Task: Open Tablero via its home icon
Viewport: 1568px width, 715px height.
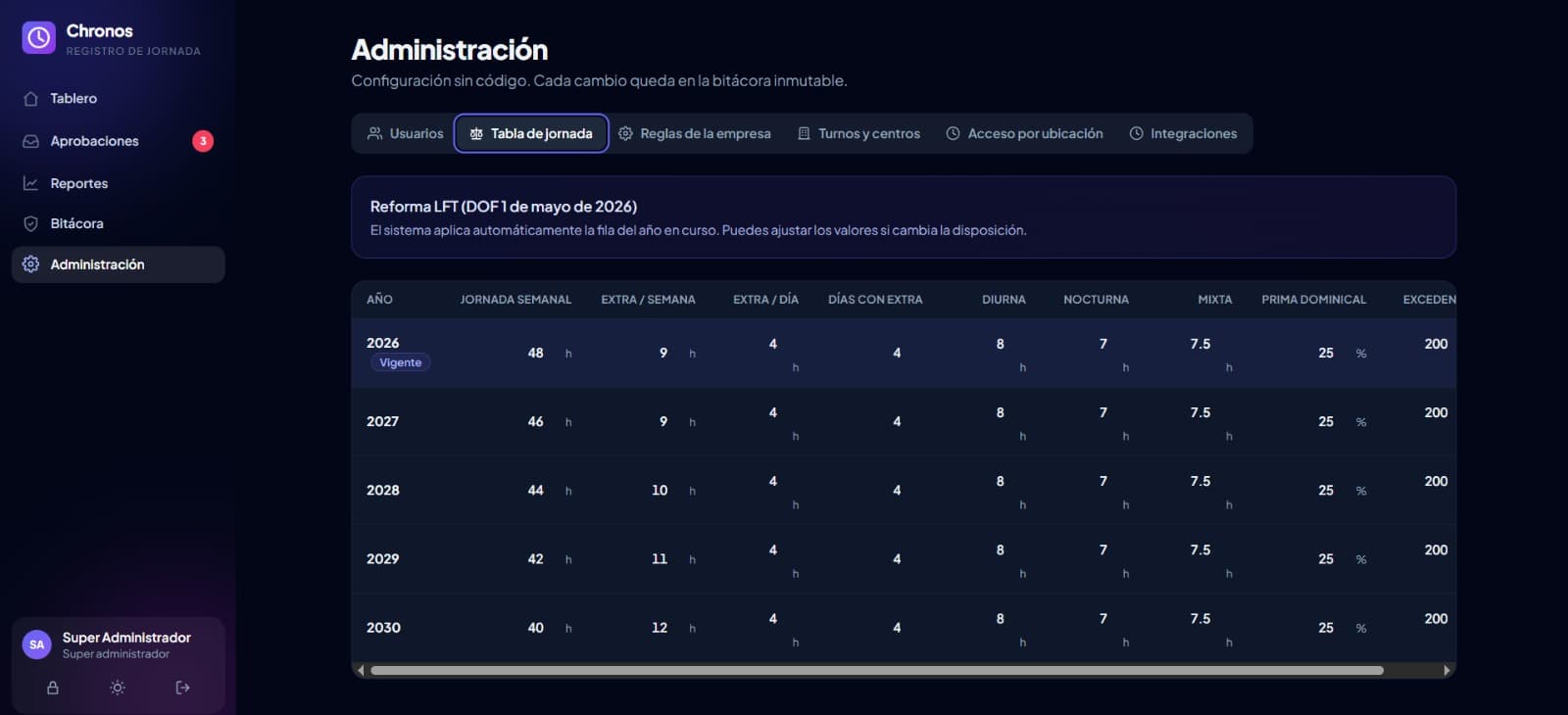Action: tap(30, 99)
